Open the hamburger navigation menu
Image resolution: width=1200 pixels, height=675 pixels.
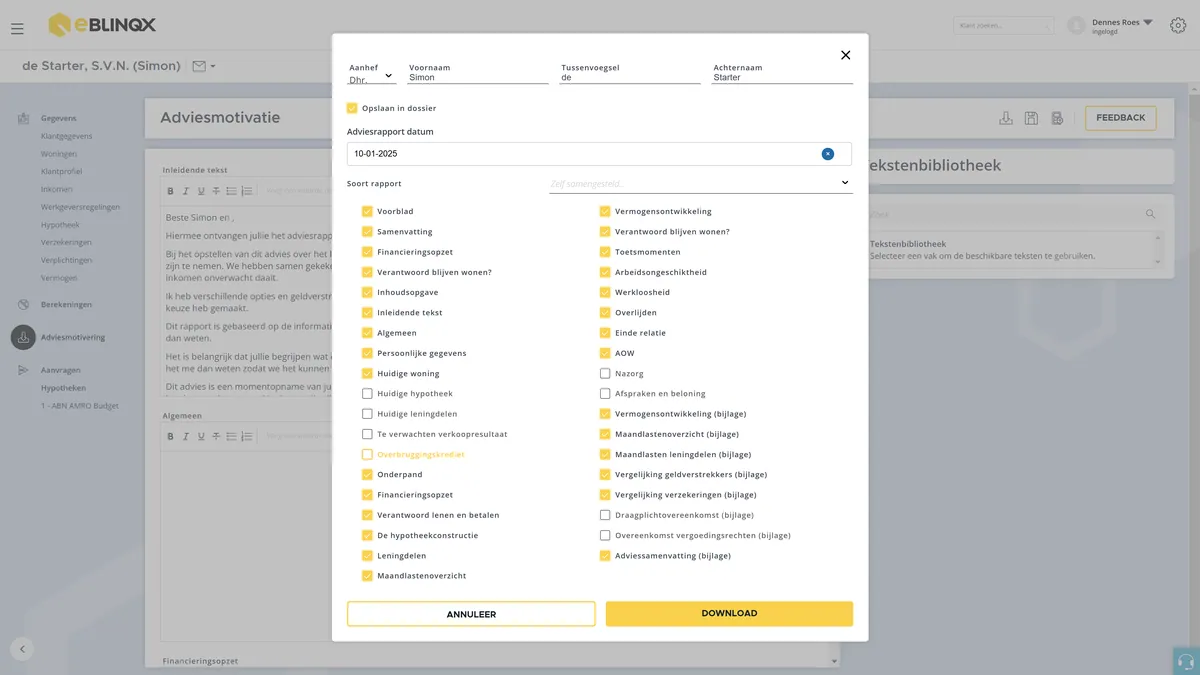tap(17, 29)
